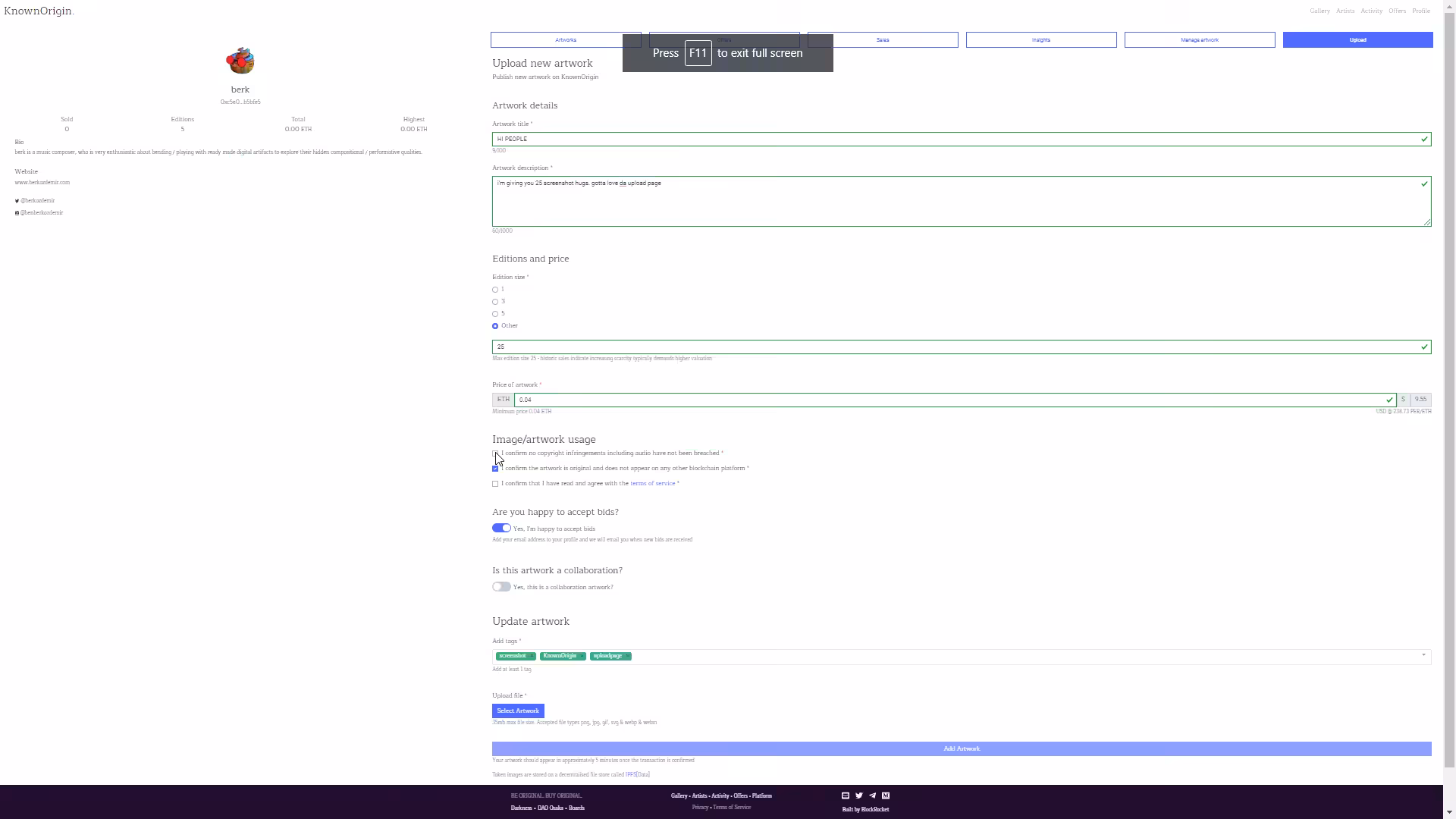1456x819 pixels.
Task: Uncheck the artwork is original confirmation
Action: (495, 469)
